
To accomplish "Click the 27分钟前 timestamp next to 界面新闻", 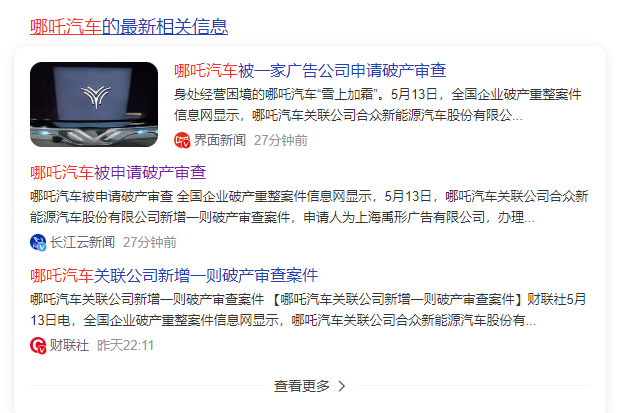I will [280, 140].
